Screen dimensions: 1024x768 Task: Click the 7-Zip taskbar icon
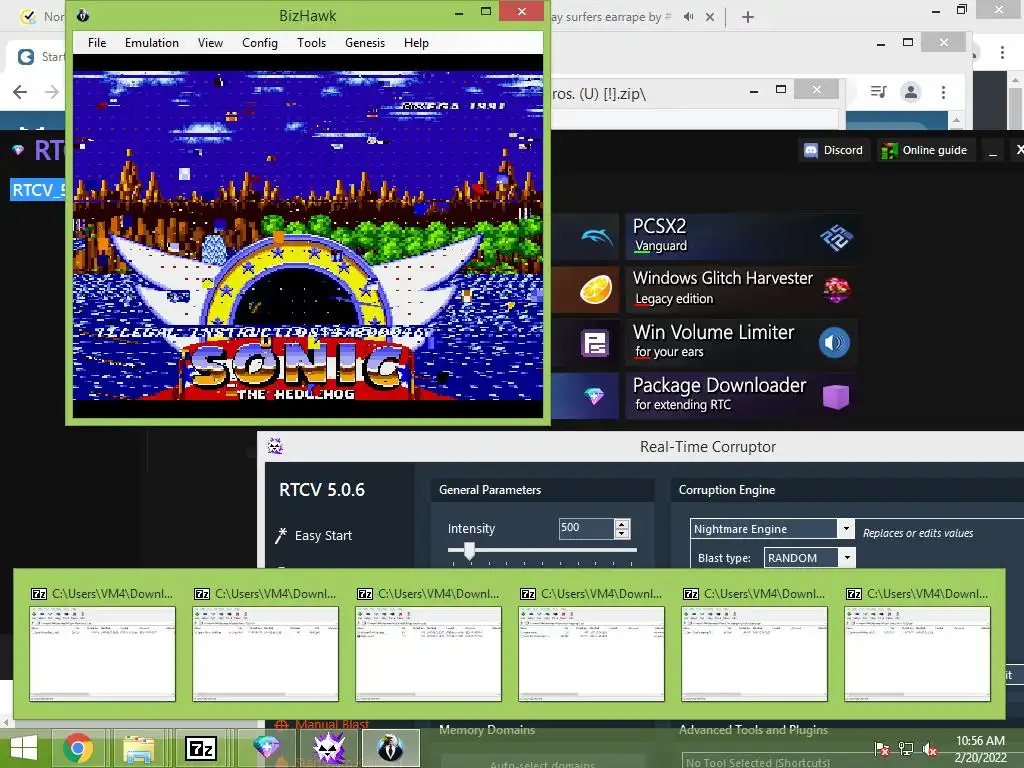click(201, 748)
